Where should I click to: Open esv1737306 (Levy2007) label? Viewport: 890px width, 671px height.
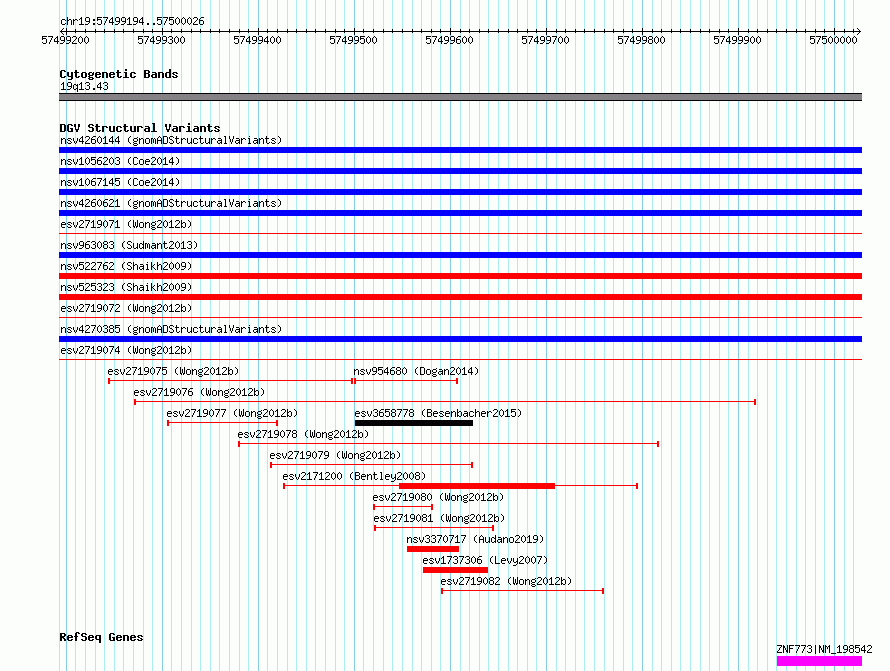[x=485, y=560]
